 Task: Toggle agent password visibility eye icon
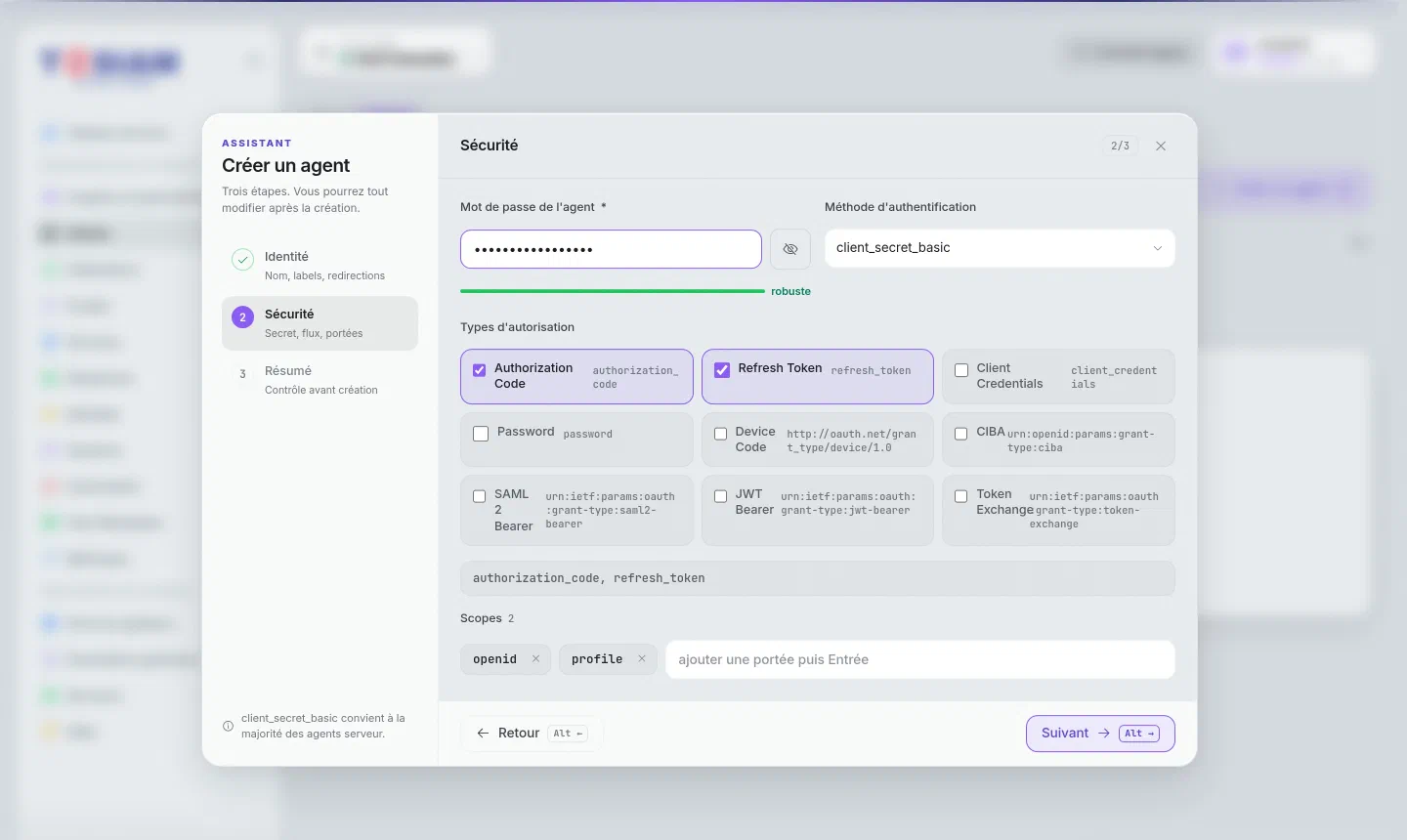click(790, 249)
